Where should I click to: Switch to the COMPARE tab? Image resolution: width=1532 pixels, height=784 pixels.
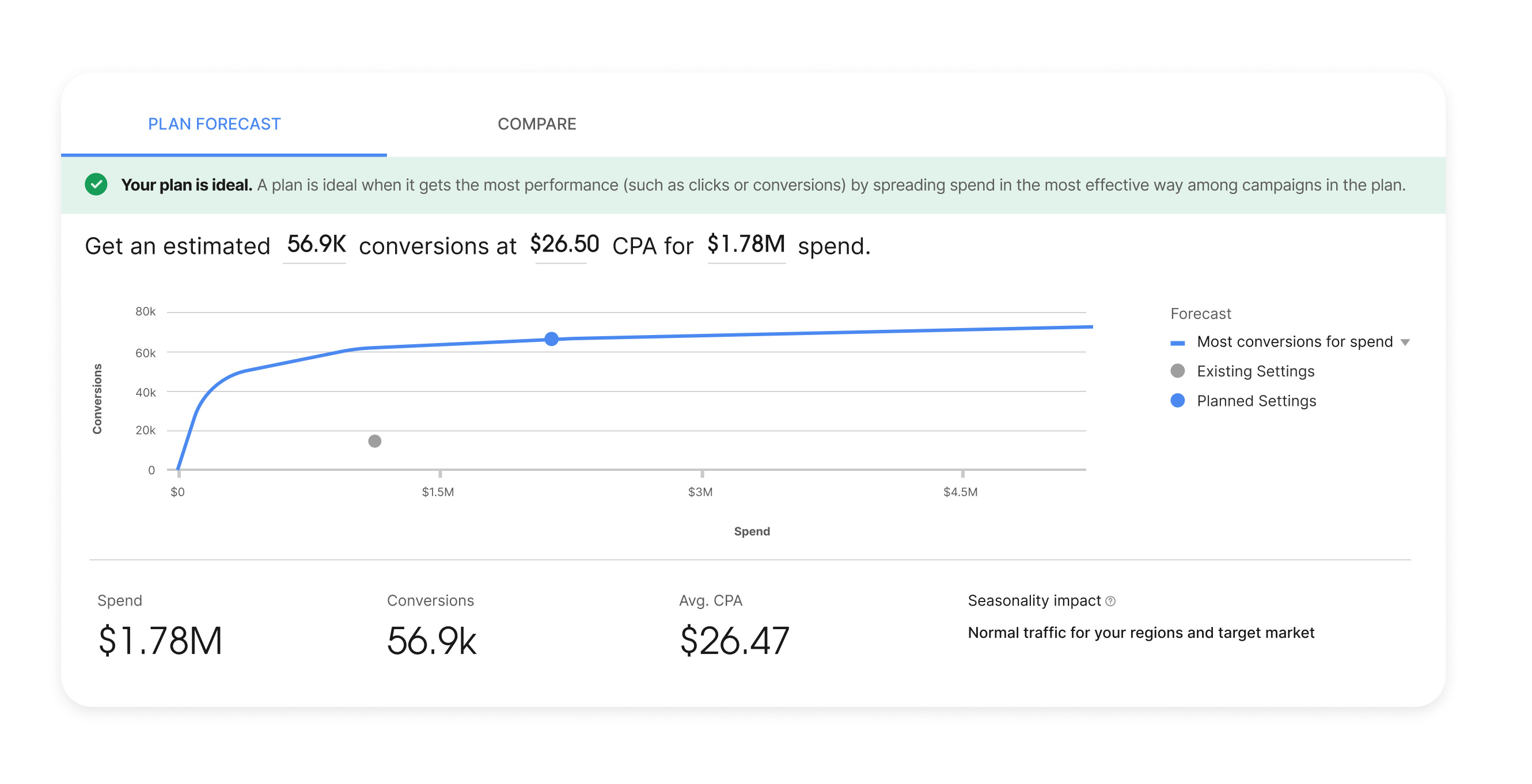(x=536, y=124)
